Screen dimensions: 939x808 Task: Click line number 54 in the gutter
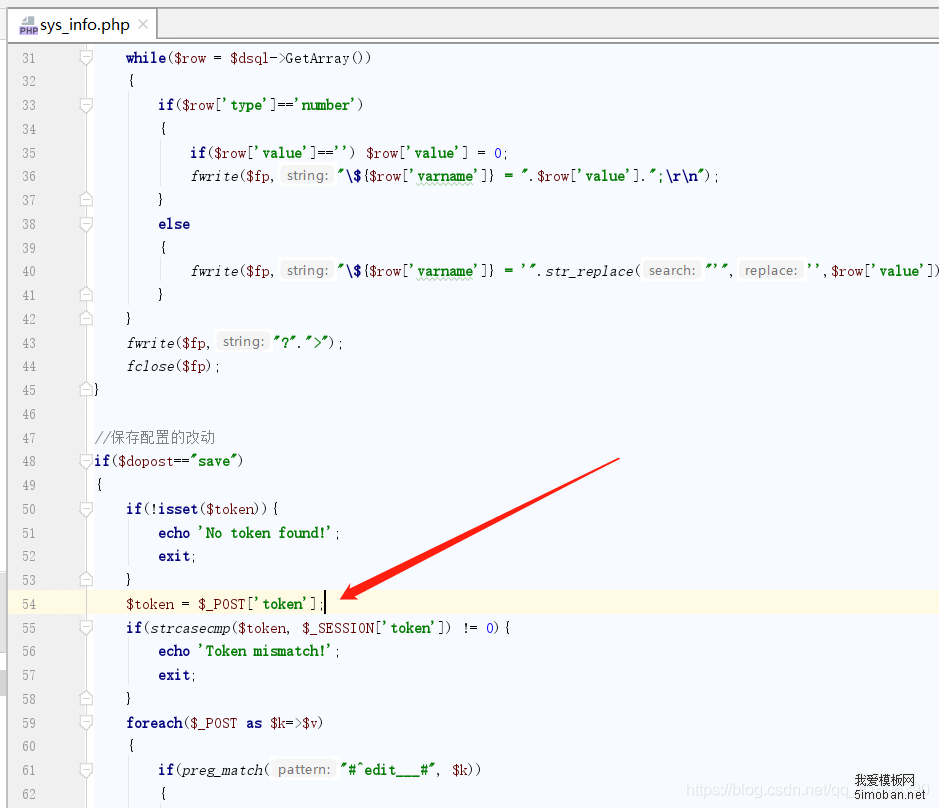[28, 604]
